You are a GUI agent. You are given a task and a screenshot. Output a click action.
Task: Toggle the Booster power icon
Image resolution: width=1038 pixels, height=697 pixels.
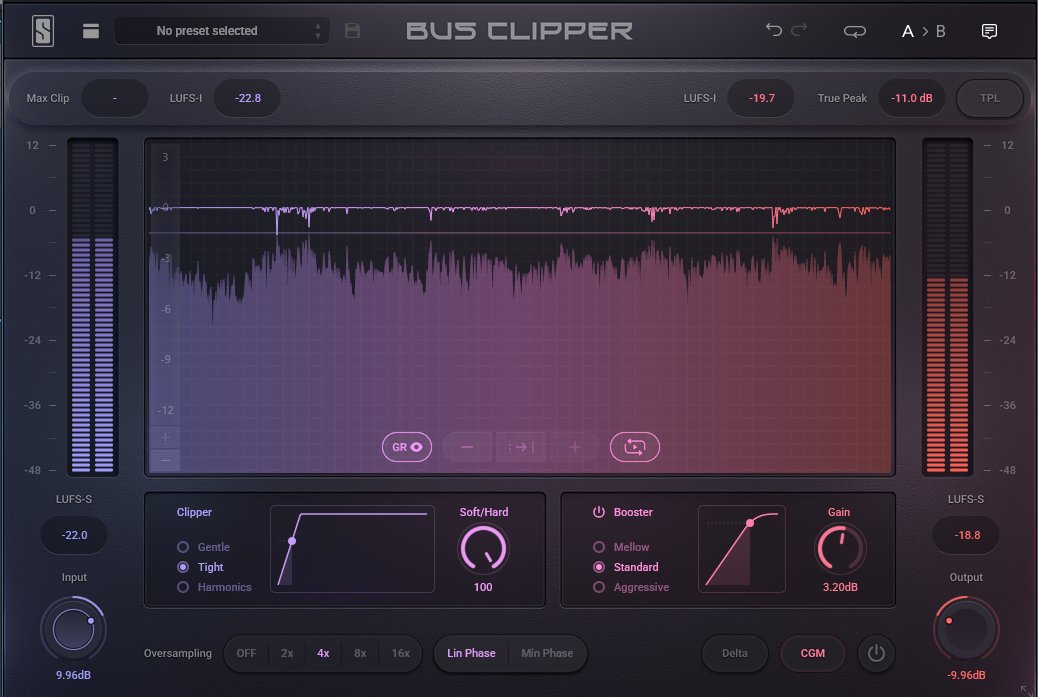tap(599, 512)
